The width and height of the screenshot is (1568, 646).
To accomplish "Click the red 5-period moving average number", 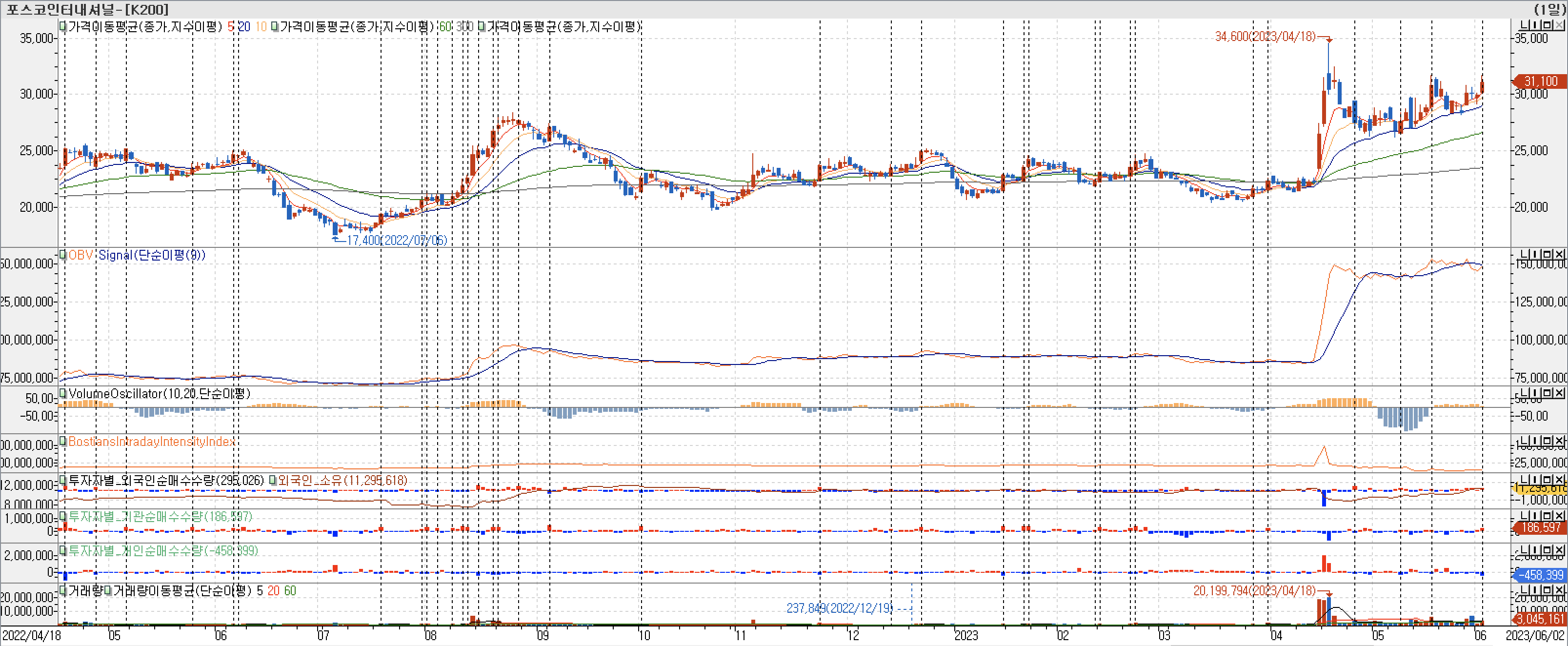I will click(x=231, y=27).
